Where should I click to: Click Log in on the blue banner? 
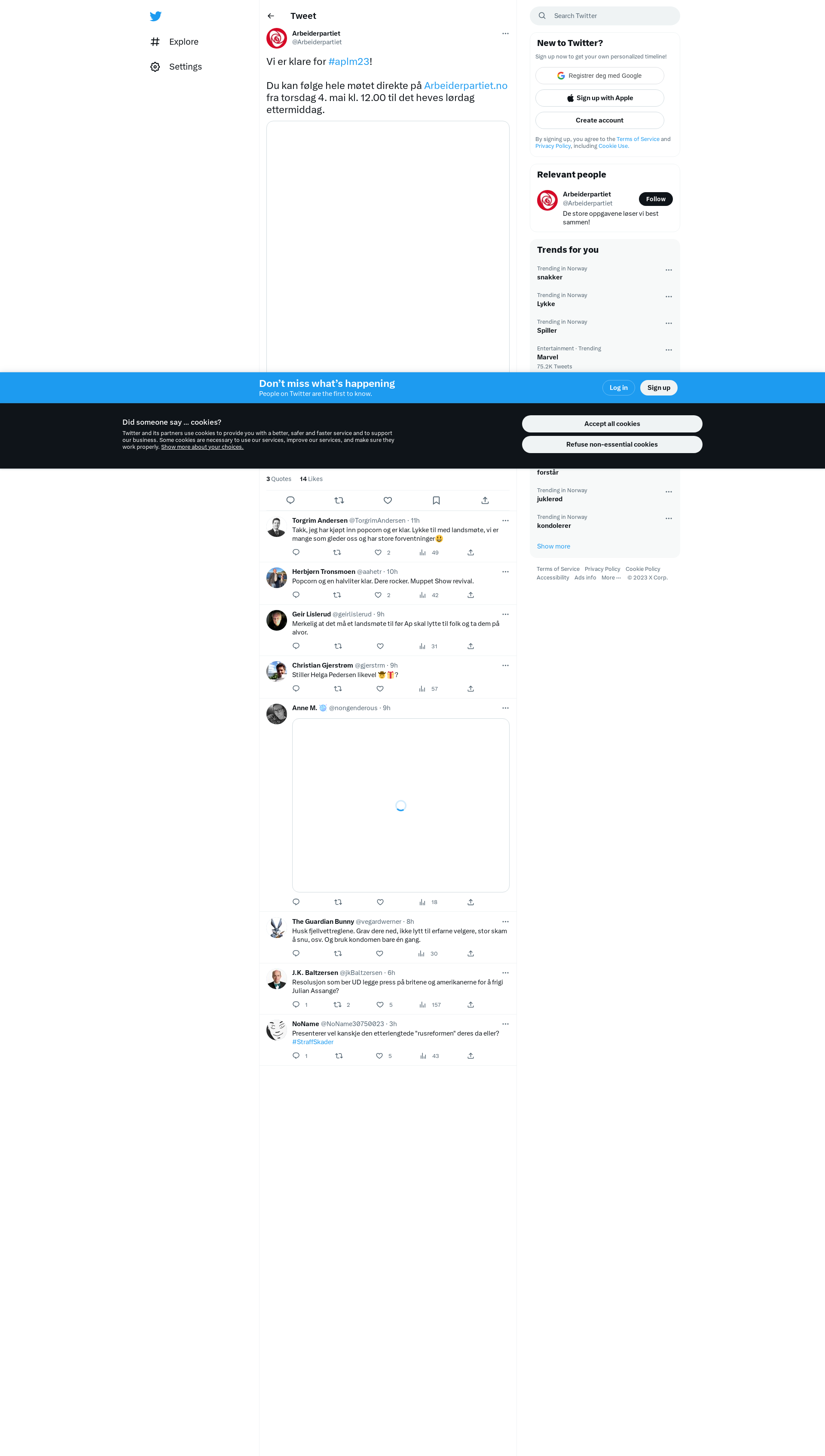(x=618, y=388)
